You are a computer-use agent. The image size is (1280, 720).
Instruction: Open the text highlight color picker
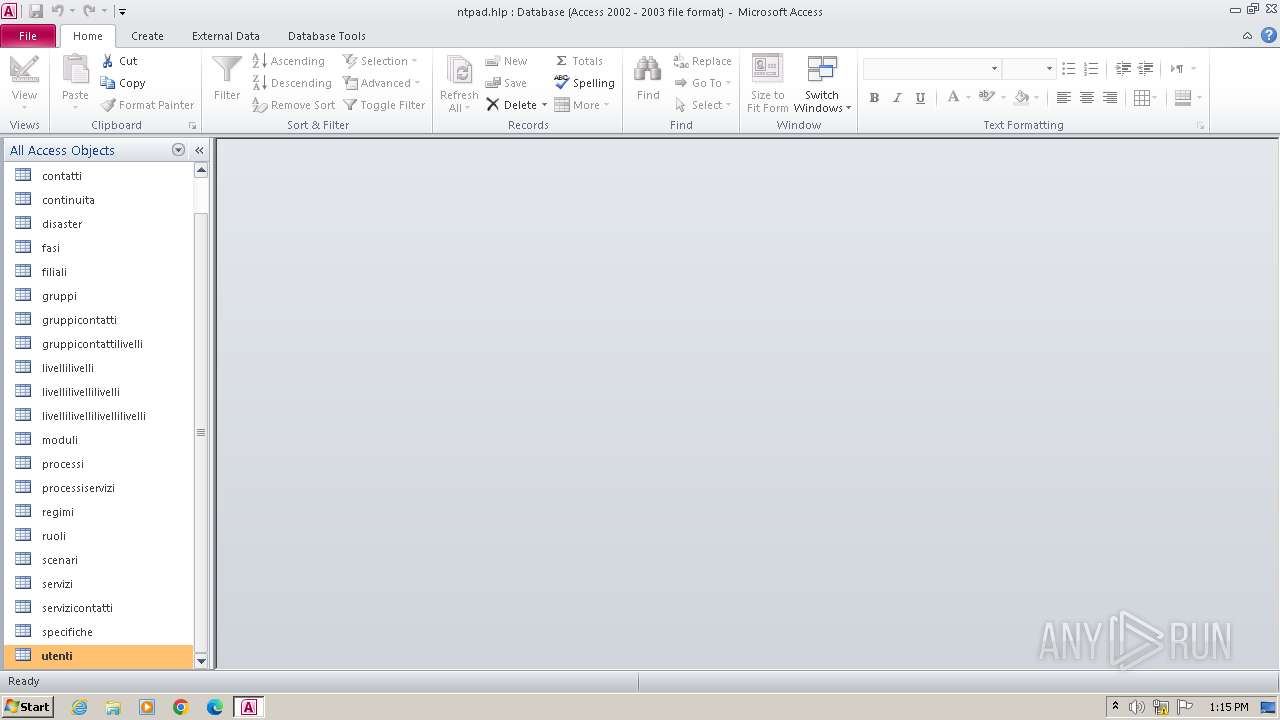click(x=992, y=97)
